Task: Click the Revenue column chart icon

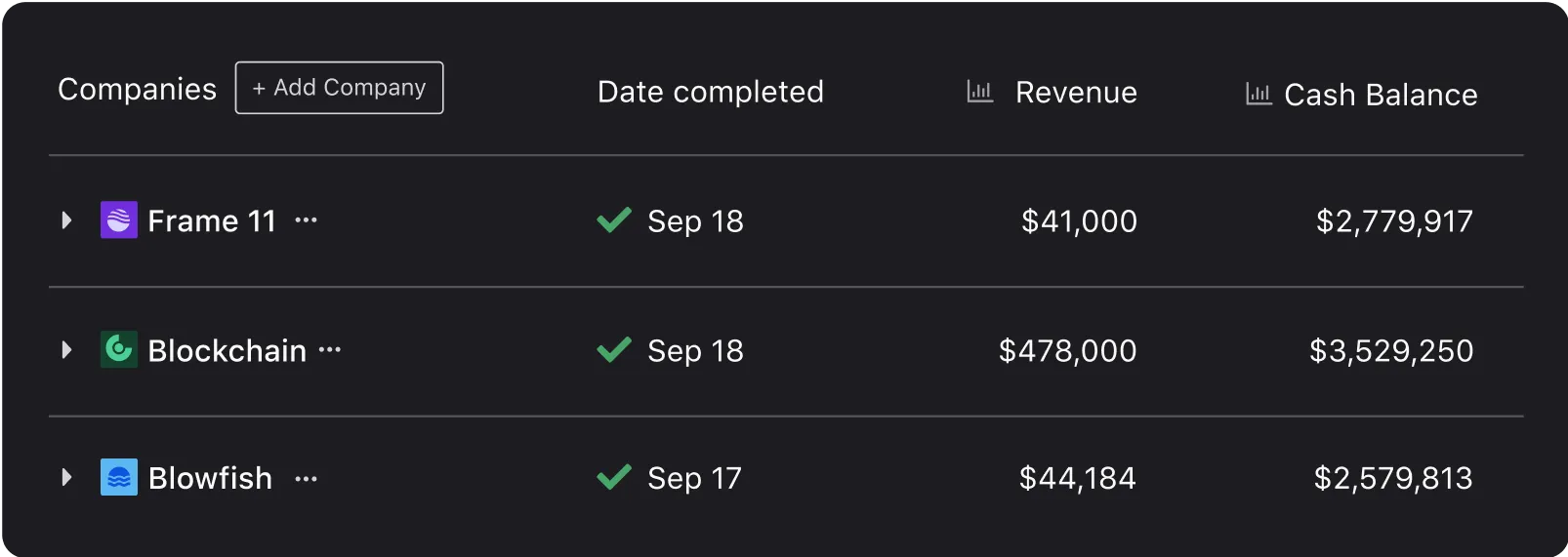Action: click(x=979, y=92)
